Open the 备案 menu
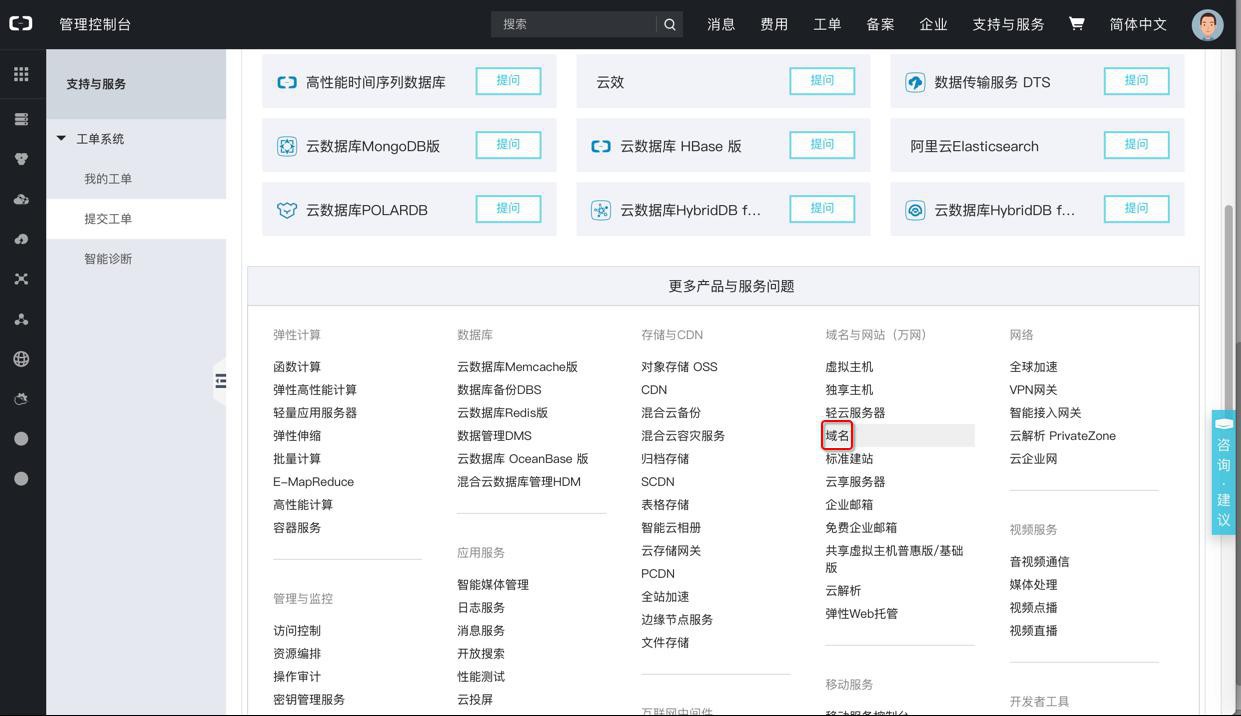Viewport: 1241px width, 716px height. [x=880, y=24]
